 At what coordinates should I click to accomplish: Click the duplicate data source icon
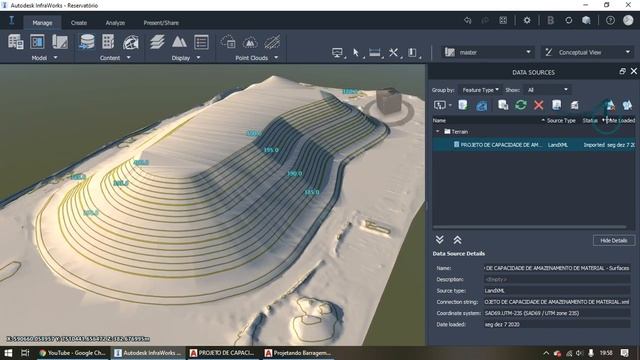pos(503,105)
